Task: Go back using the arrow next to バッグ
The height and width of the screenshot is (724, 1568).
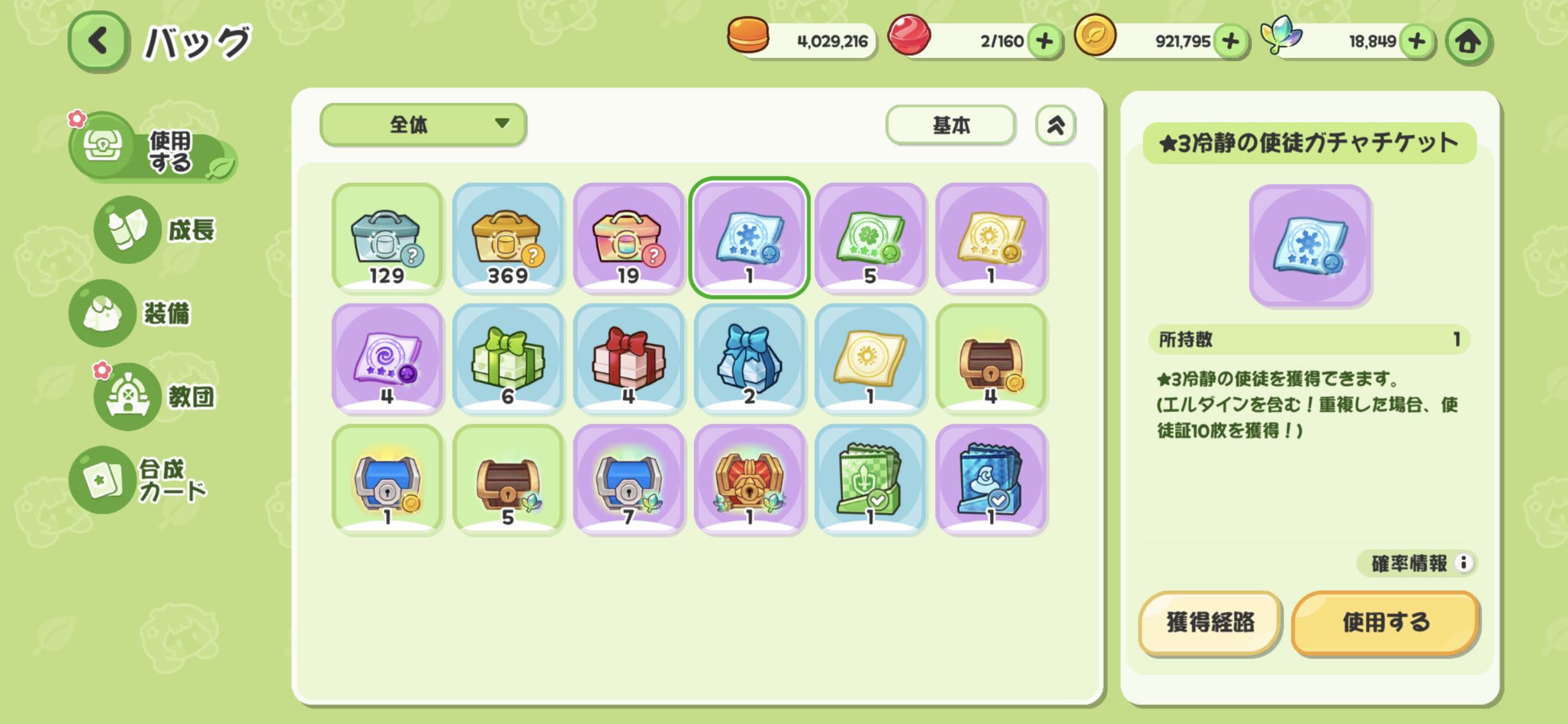Action: click(x=98, y=41)
